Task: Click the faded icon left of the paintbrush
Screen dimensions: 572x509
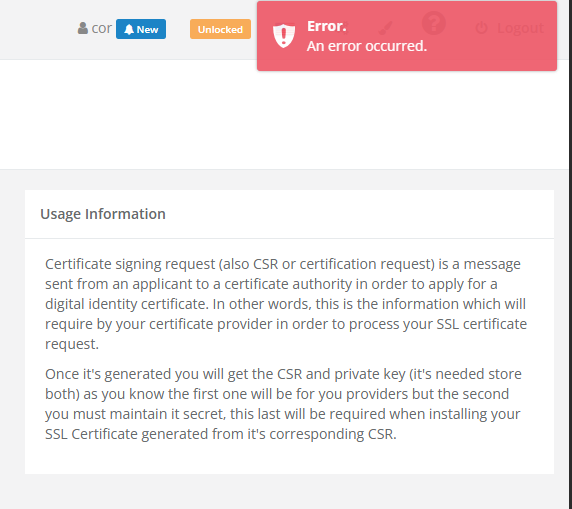Action: click(x=345, y=28)
